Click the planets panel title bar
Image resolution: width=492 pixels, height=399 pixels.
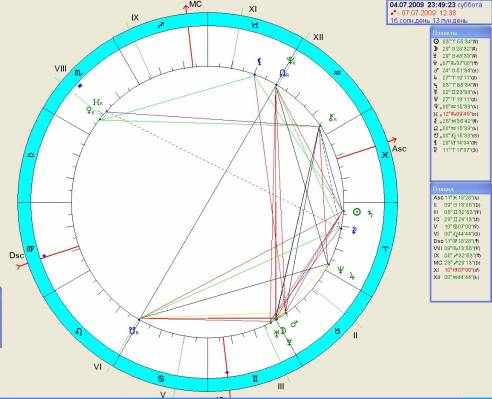460,33
